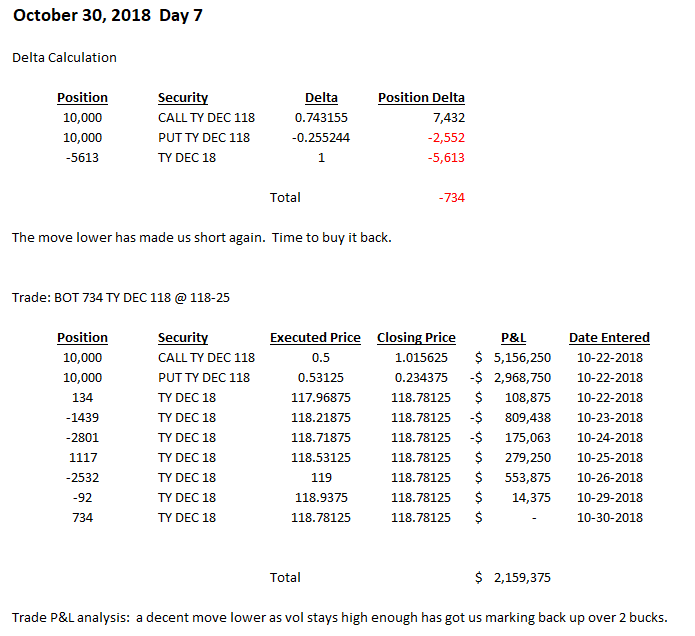Select the delta value 0.743155
Image resolution: width=695 pixels, height=636 pixels.
(321, 118)
